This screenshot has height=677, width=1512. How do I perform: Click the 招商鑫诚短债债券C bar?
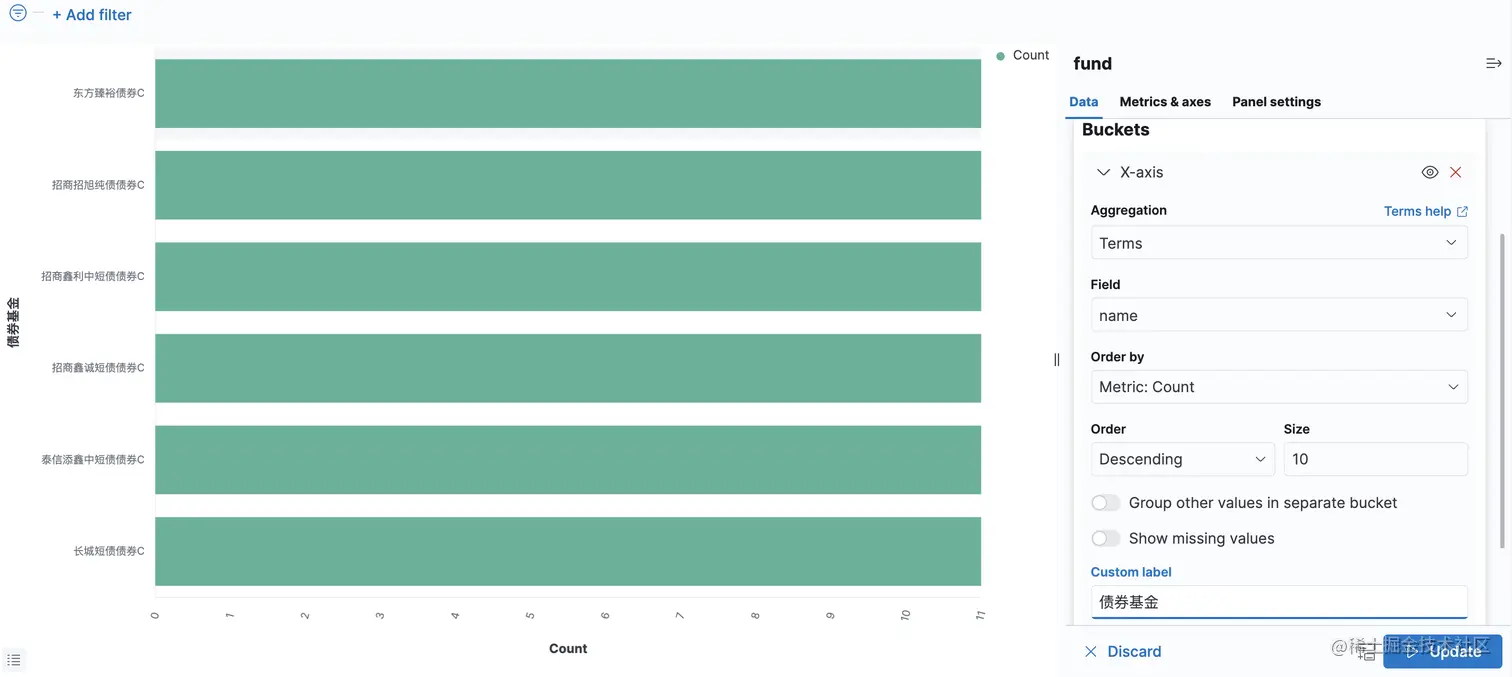pyautogui.click(x=568, y=368)
